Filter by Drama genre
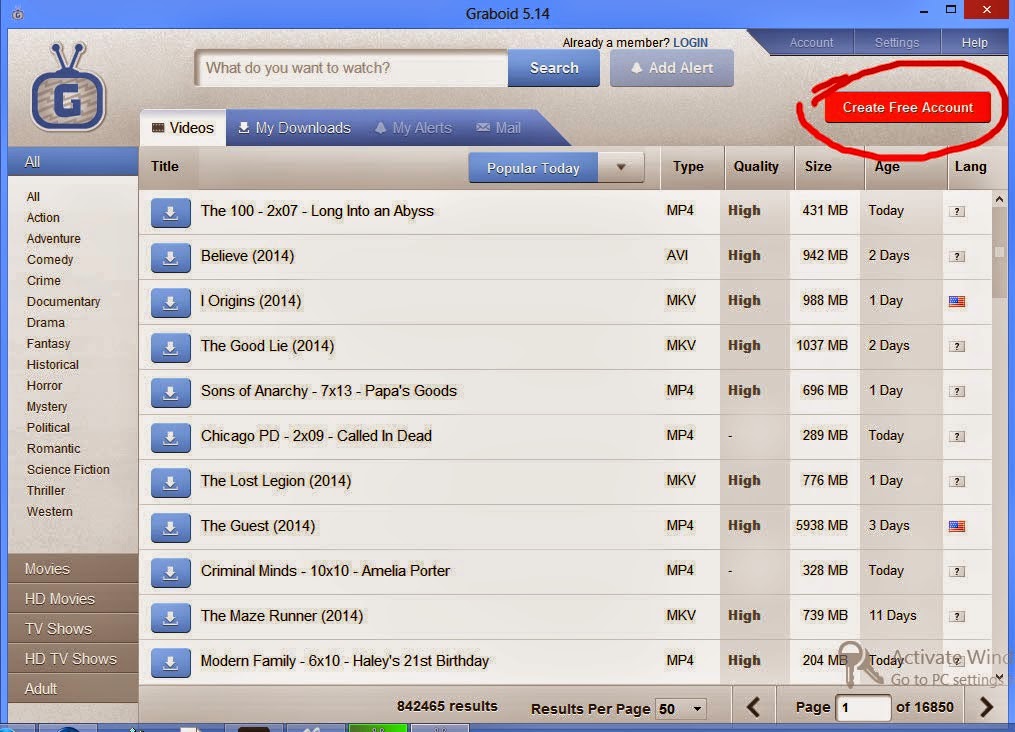Viewport: 1015px width, 732px height. pyautogui.click(x=45, y=322)
